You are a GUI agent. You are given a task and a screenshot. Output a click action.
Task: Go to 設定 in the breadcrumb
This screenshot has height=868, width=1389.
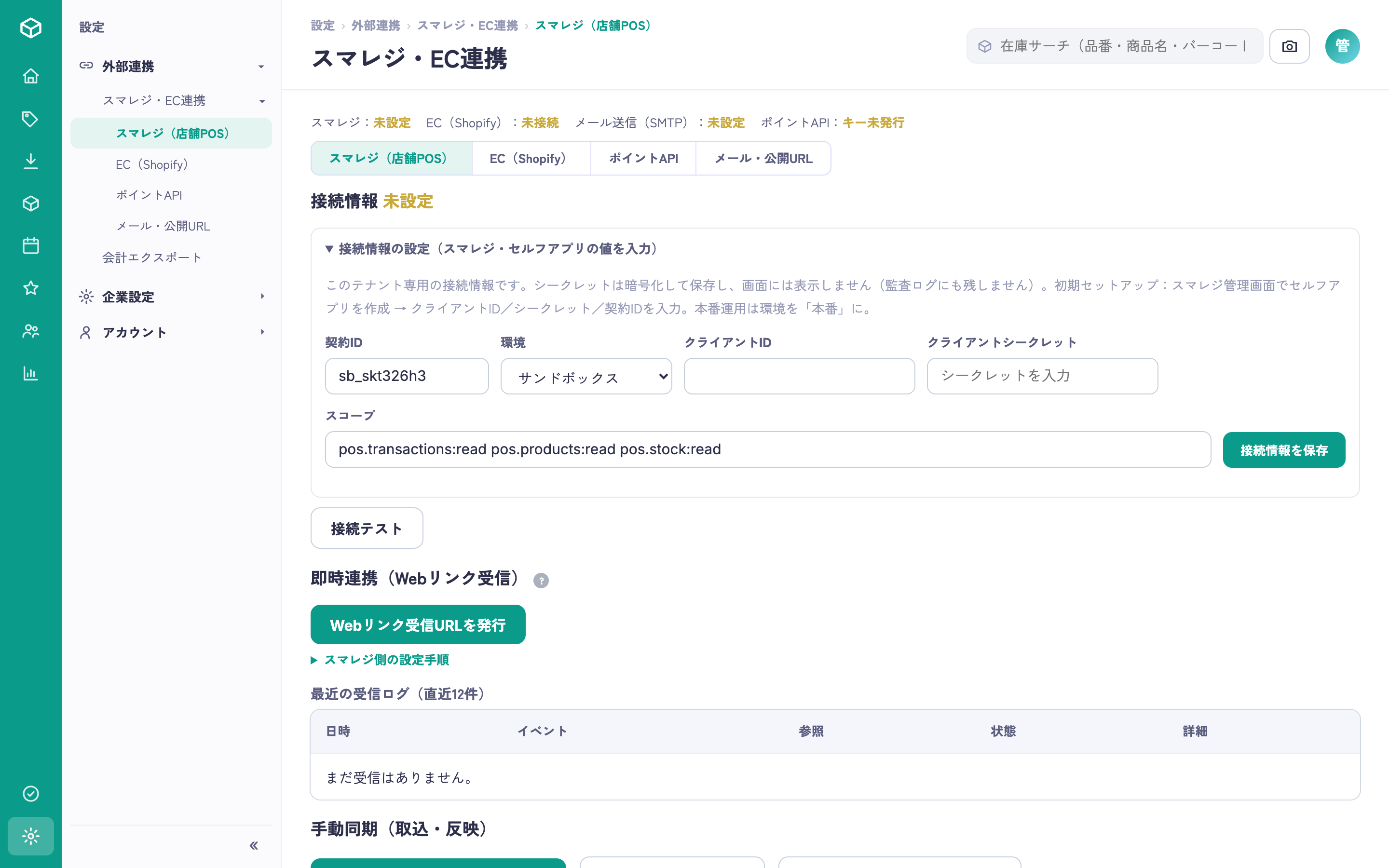[323, 25]
